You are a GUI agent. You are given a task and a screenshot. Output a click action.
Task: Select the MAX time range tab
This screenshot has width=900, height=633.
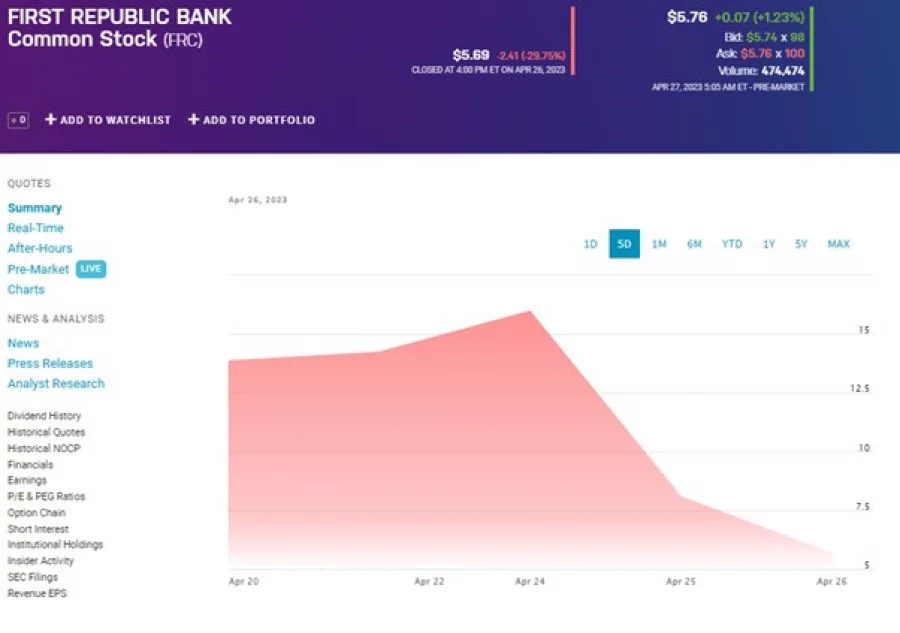pos(838,243)
